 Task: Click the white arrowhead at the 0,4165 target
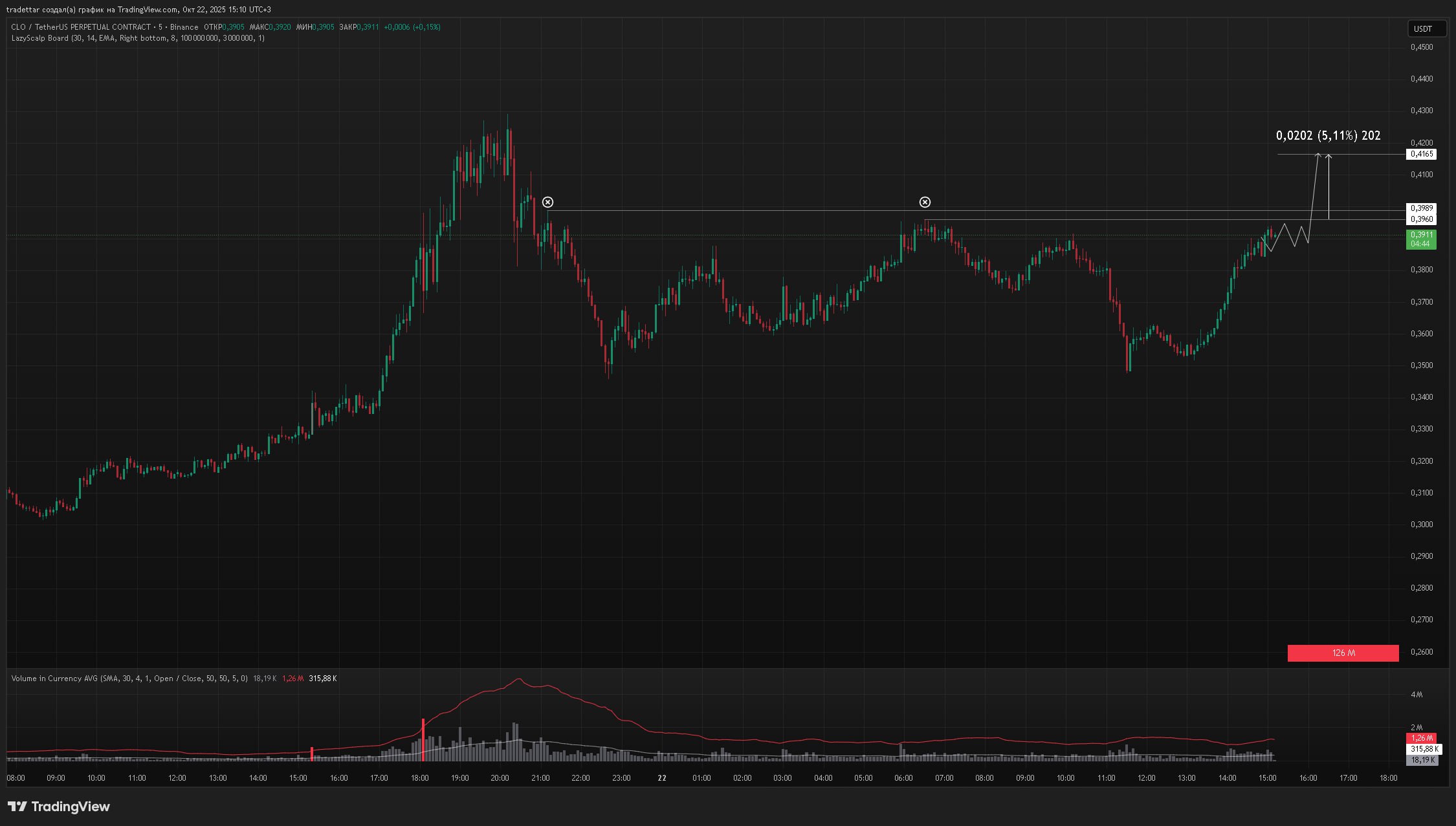pyautogui.click(x=1329, y=157)
